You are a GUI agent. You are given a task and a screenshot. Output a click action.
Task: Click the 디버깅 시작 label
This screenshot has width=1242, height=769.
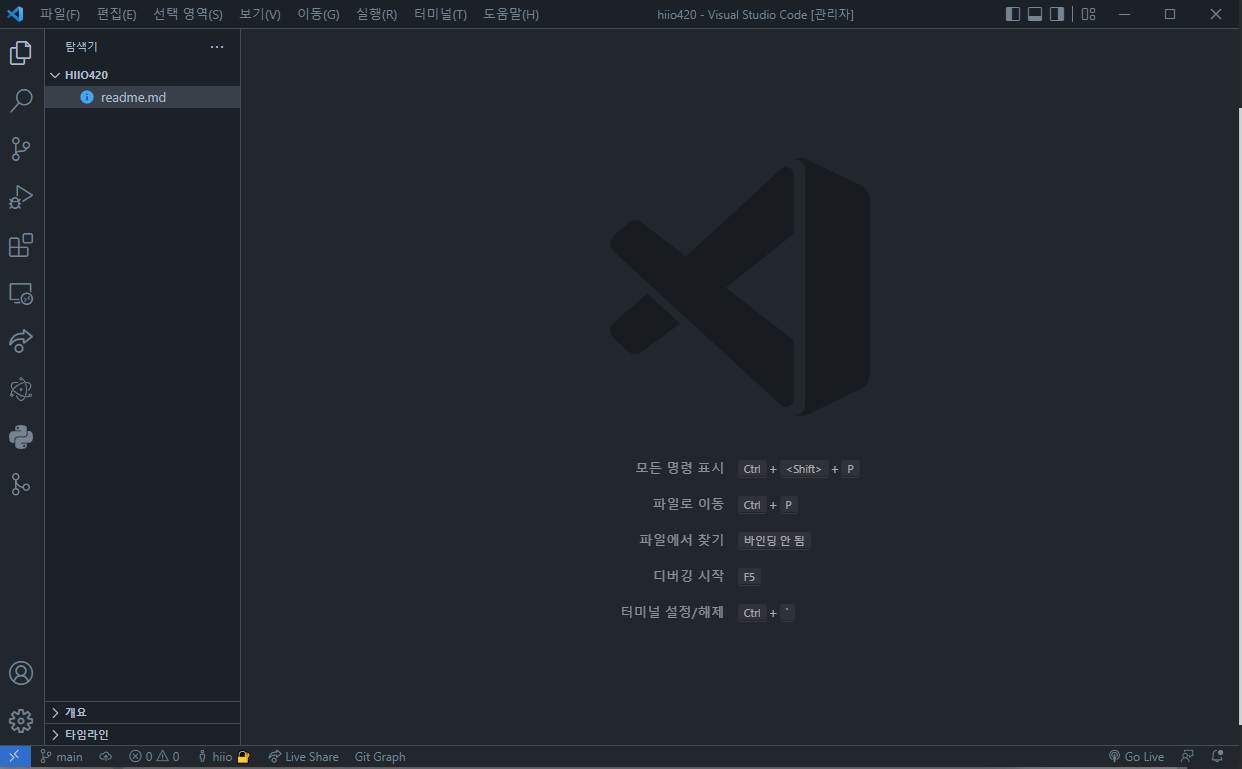click(687, 576)
